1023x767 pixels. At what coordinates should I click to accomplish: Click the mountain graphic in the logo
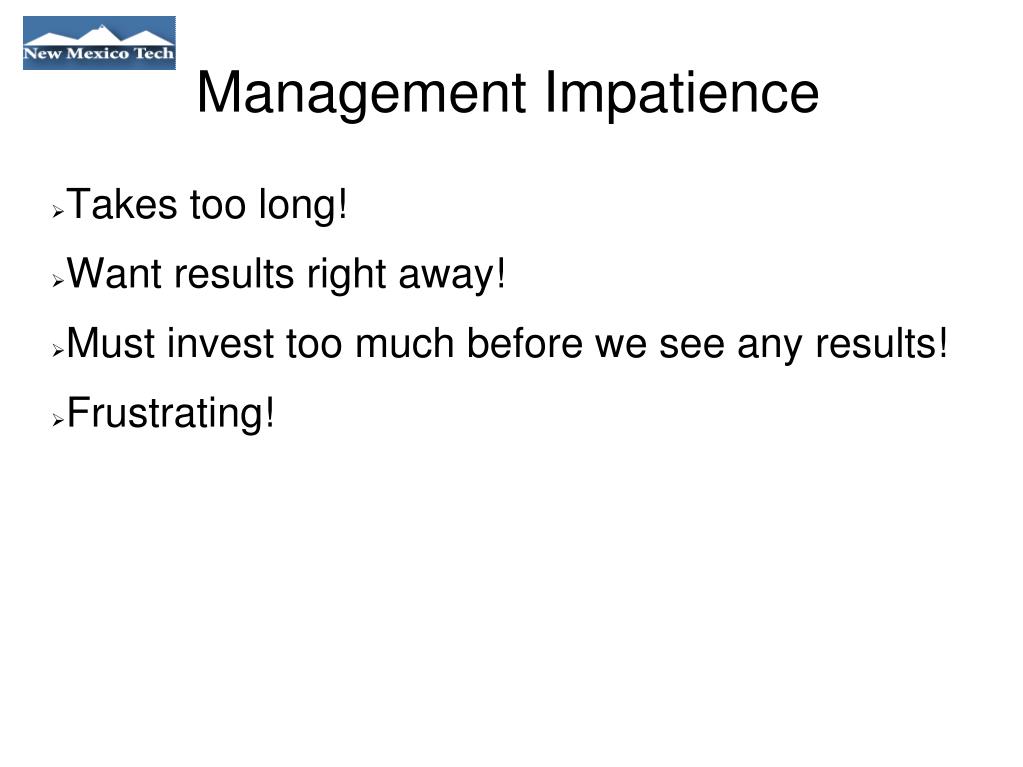(x=99, y=34)
